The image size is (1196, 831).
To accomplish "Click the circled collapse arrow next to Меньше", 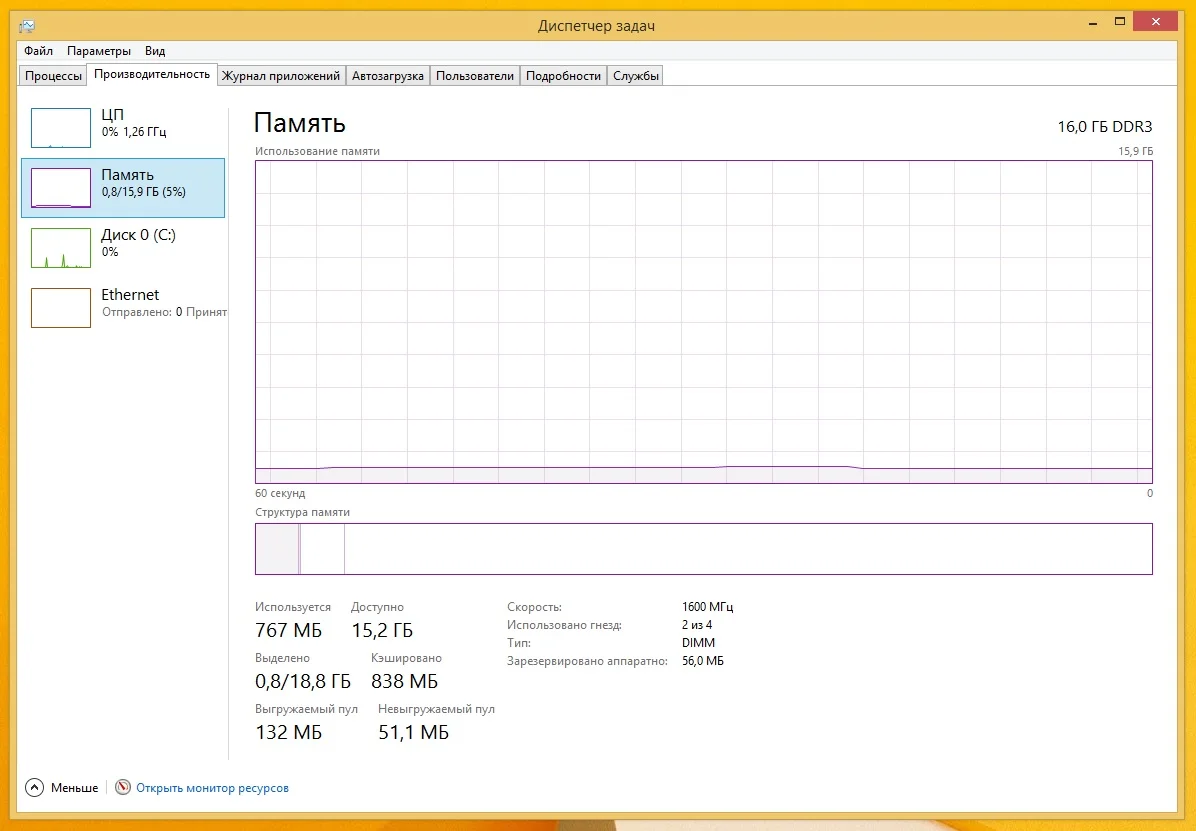I will pyautogui.click(x=34, y=787).
